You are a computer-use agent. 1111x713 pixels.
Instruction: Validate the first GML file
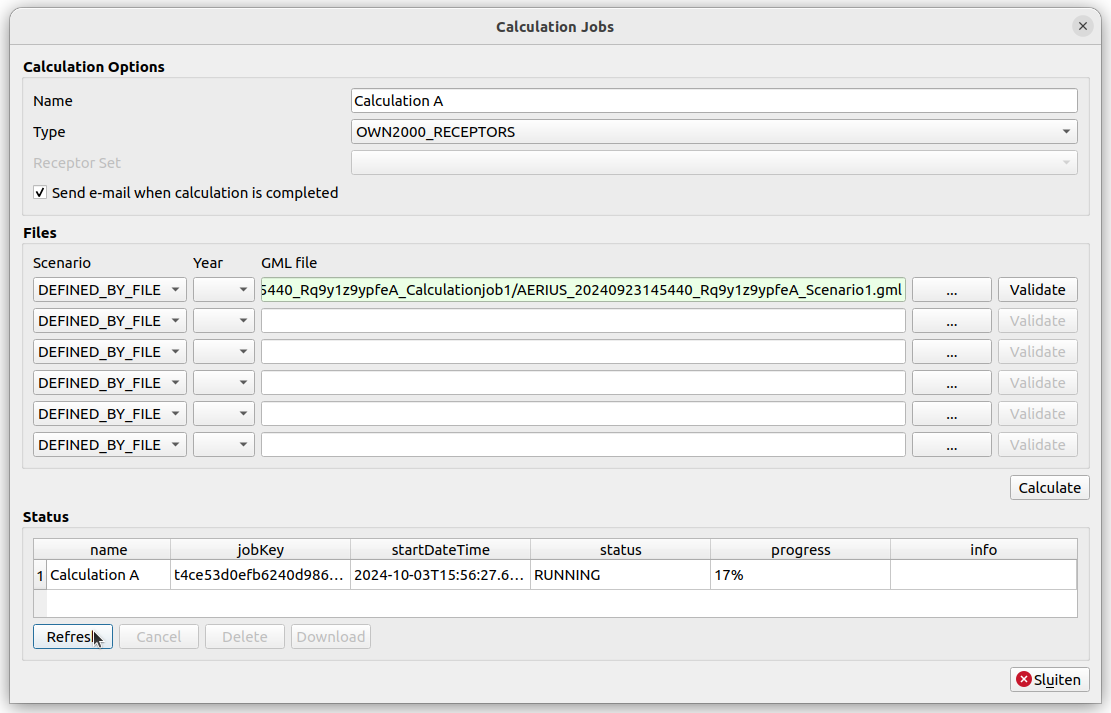pos(1037,290)
